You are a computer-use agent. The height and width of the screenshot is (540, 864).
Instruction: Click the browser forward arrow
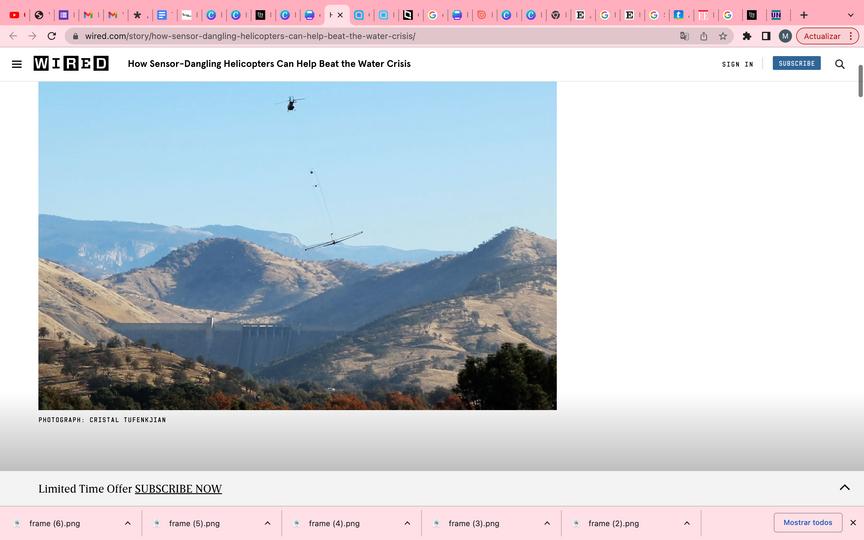tap(33, 36)
